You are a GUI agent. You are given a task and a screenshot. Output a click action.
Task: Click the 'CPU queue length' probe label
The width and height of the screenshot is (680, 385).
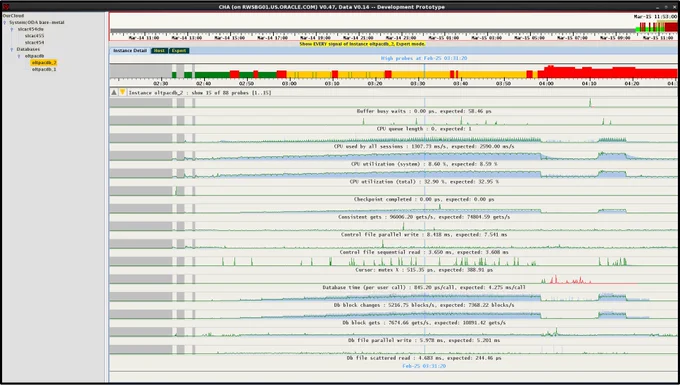point(424,129)
